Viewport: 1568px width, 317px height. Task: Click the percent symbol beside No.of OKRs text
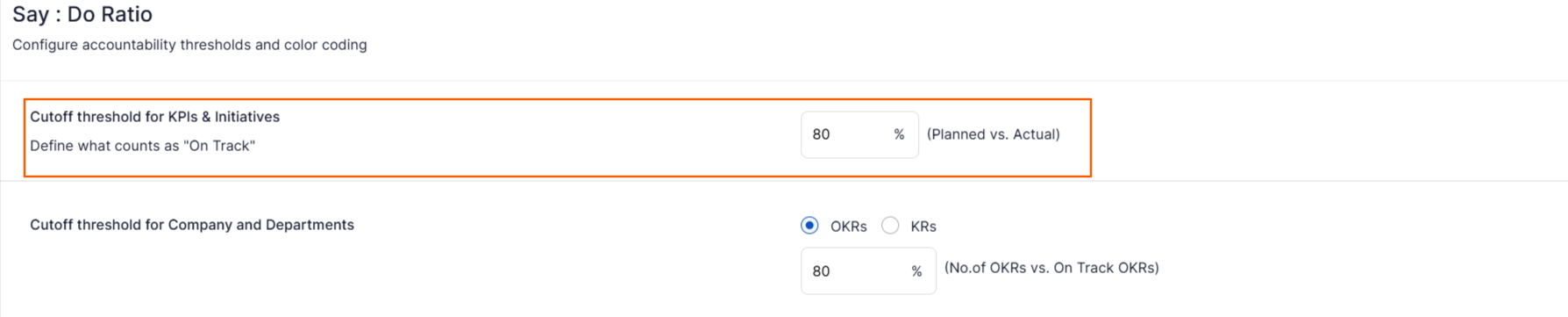tap(916, 271)
